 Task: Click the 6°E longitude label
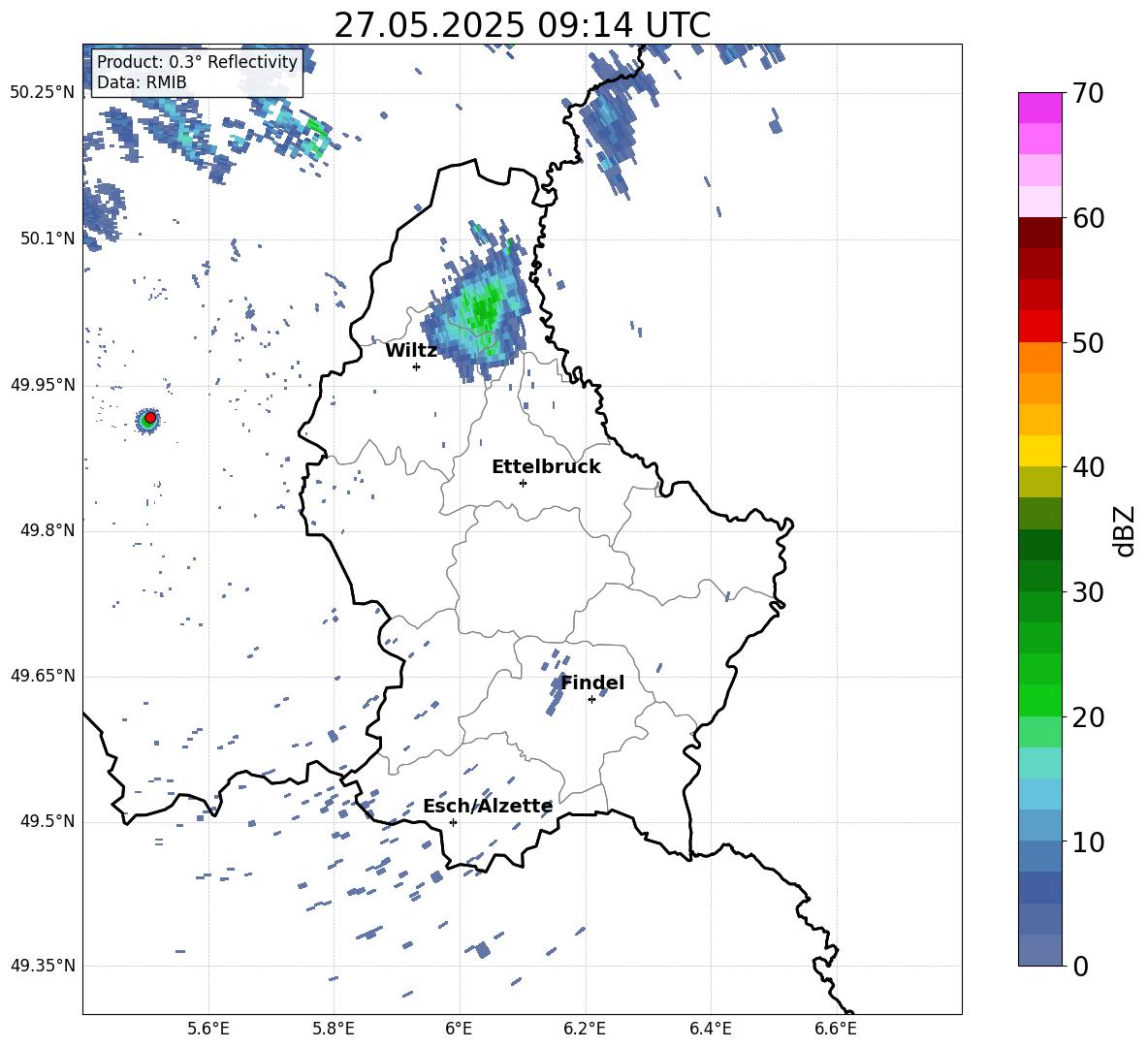click(x=459, y=1029)
